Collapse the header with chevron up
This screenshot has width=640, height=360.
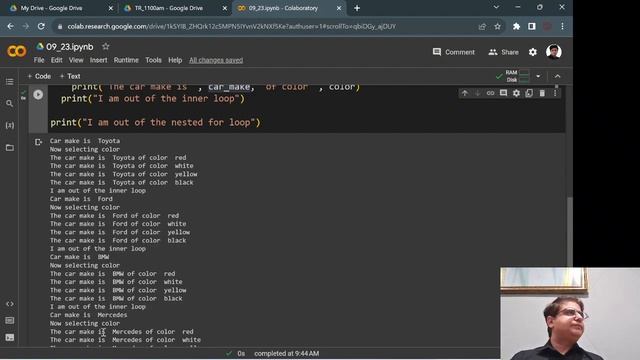pos(557,76)
